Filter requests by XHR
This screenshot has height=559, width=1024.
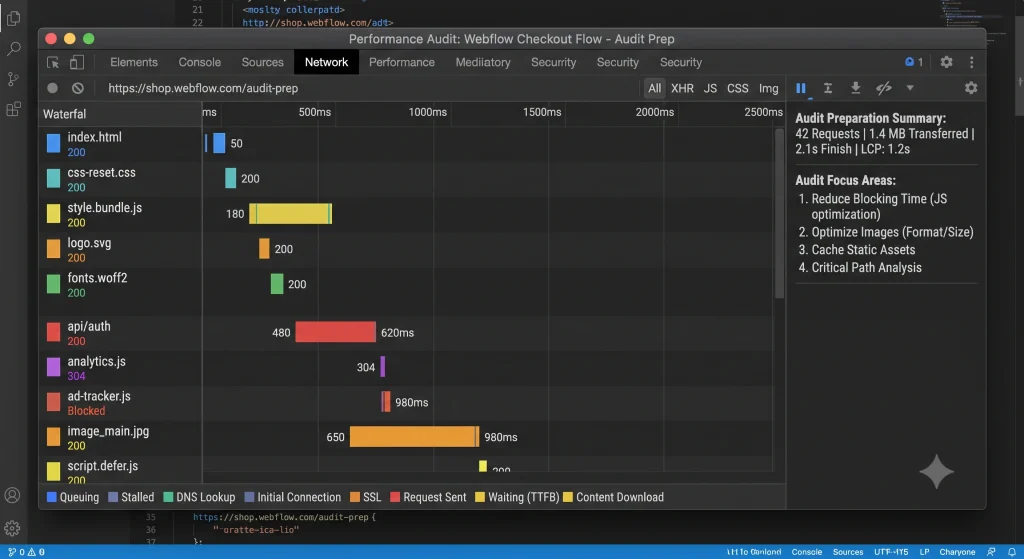point(682,88)
